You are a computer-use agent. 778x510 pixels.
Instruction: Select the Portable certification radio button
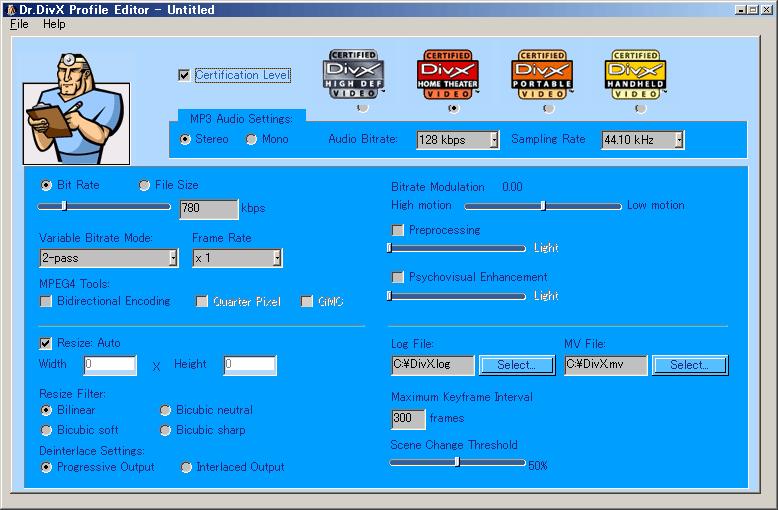pyautogui.click(x=548, y=108)
